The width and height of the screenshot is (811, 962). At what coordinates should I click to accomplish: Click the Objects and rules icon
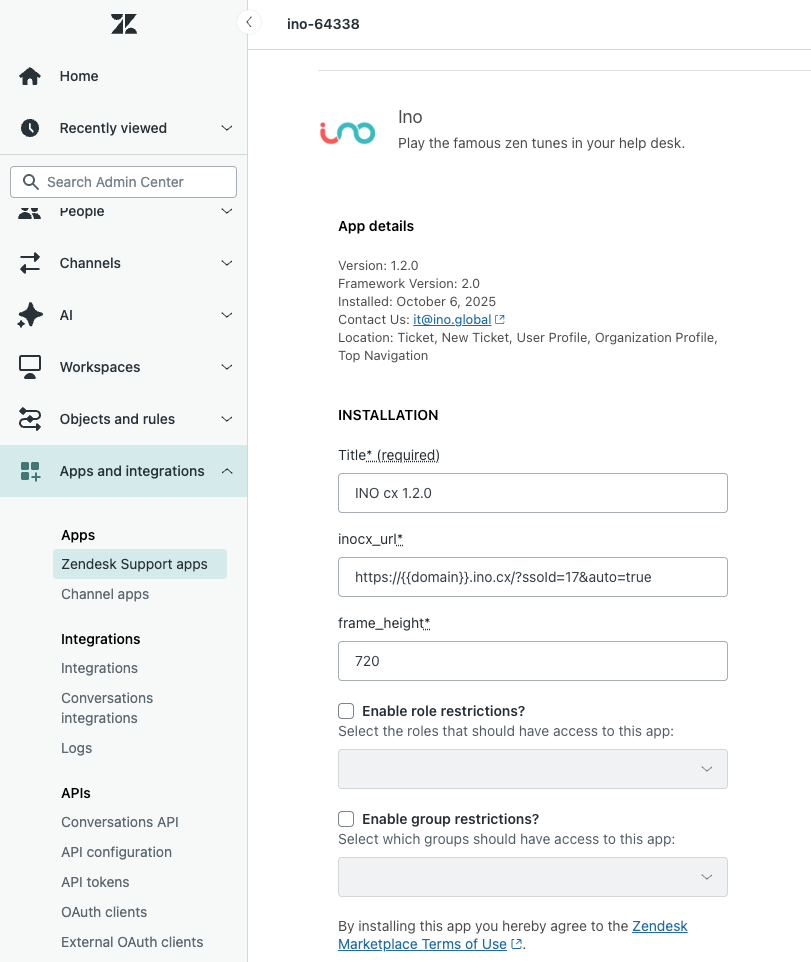[30, 419]
